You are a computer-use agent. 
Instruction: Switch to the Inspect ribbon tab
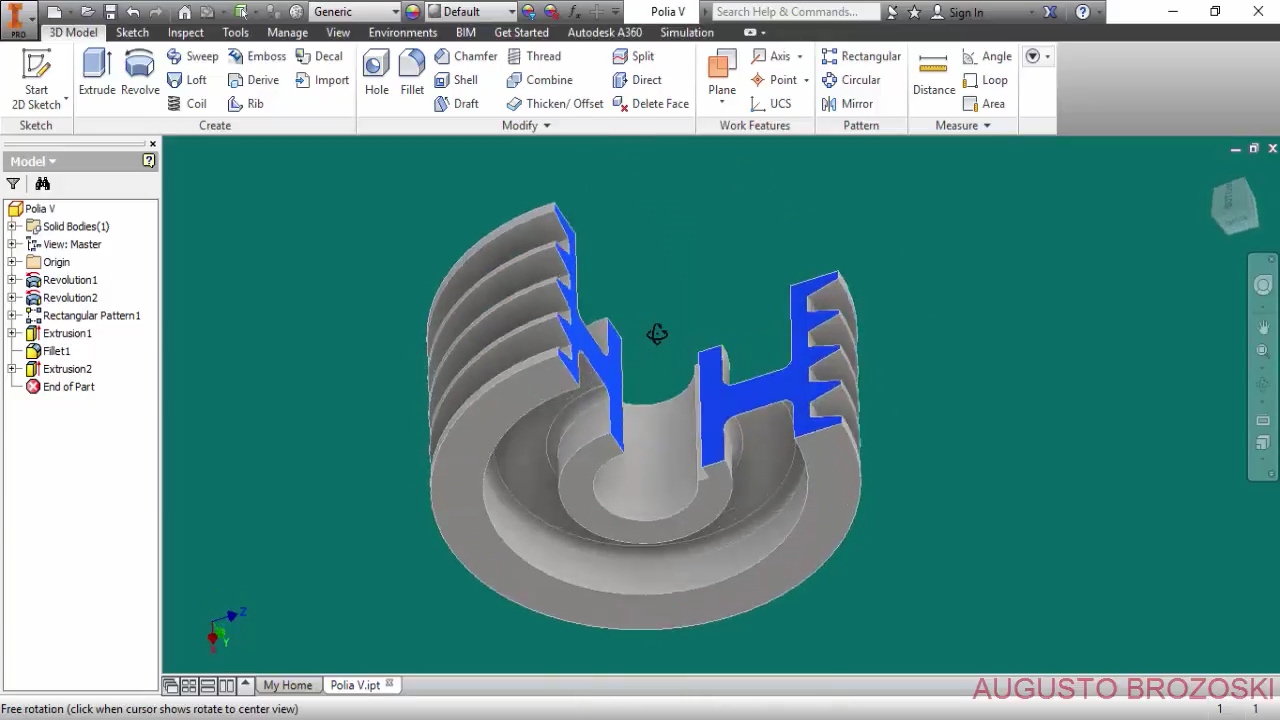(185, 32)
